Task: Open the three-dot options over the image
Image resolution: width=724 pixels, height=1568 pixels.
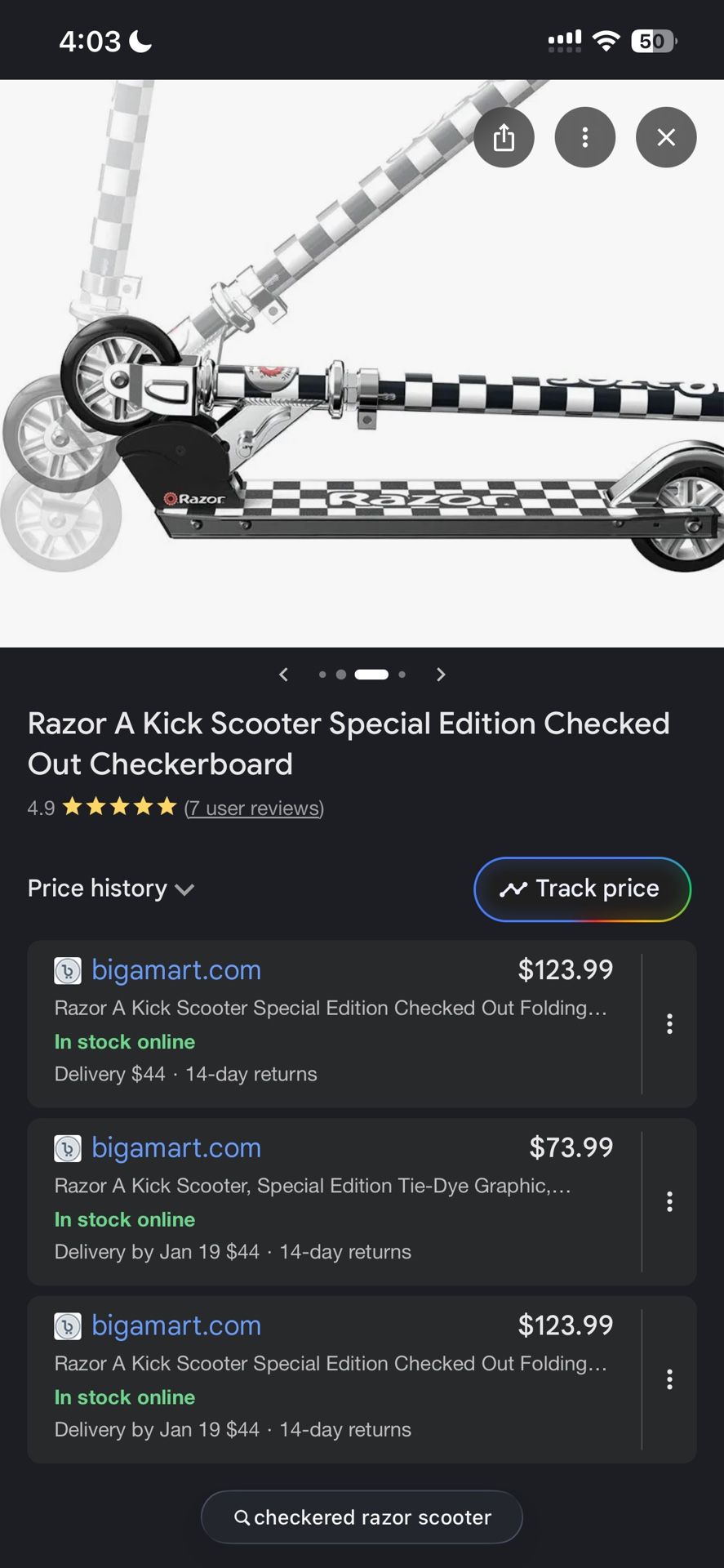Action: coord(584,137)
